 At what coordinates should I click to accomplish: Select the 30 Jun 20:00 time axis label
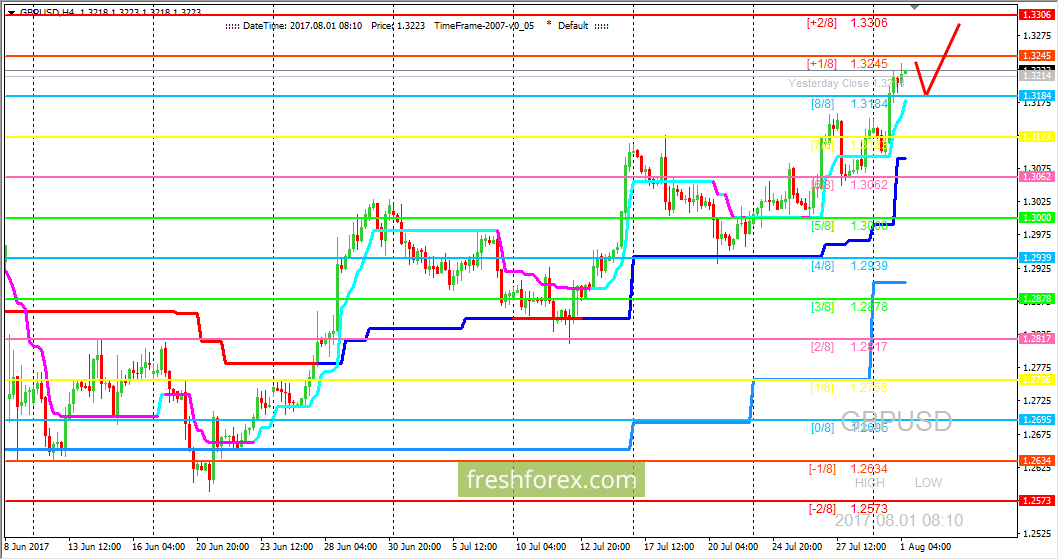[415, 546]
